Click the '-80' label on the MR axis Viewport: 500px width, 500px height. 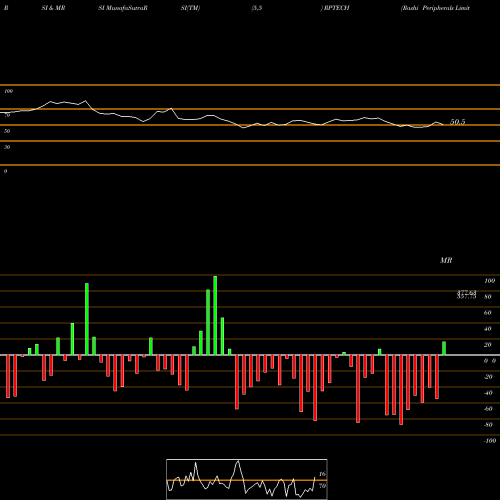488,425
